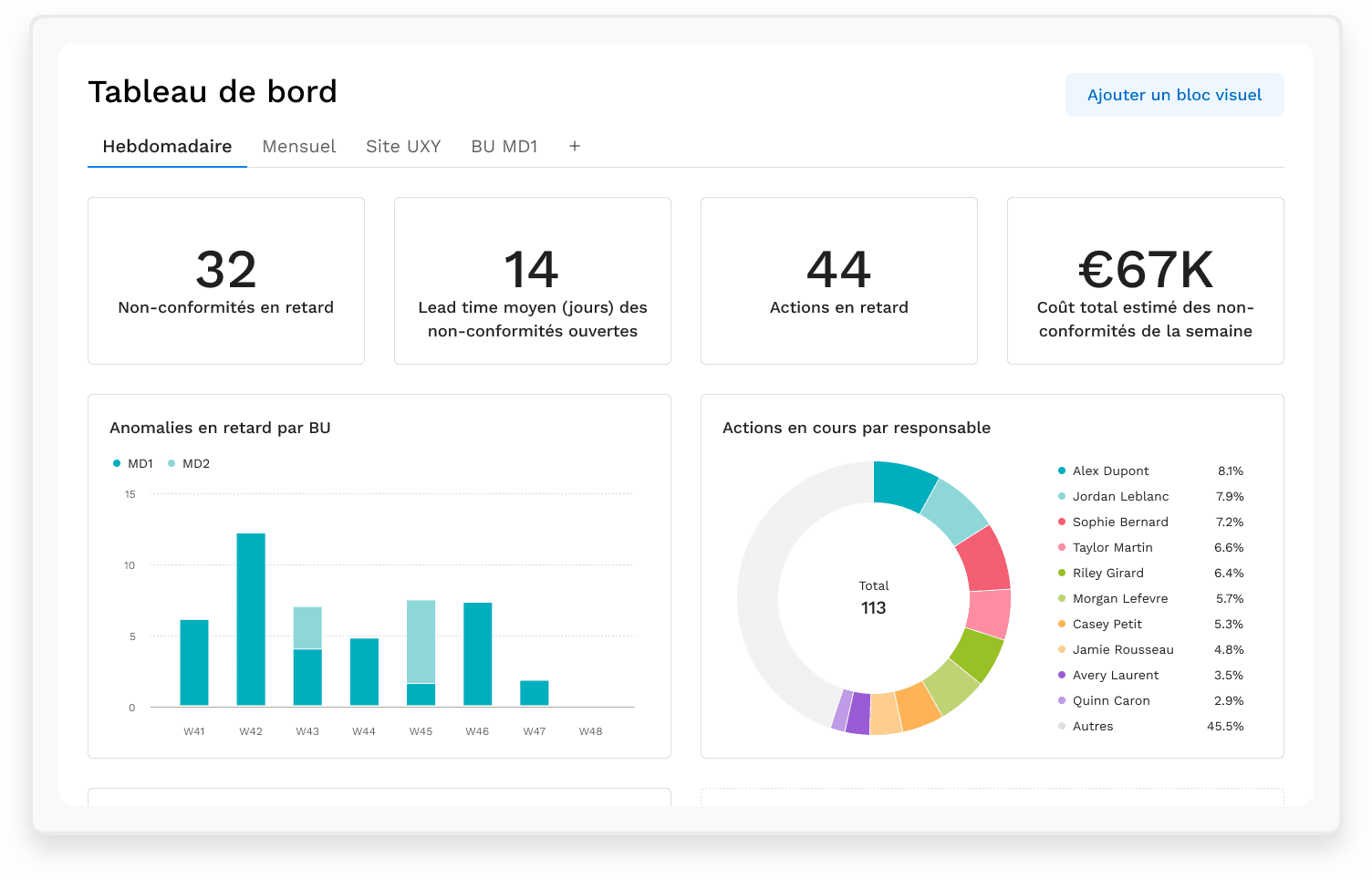Click the Anomalies en retard par BU title
This screenshot has height=879, width=1372.
220,428
